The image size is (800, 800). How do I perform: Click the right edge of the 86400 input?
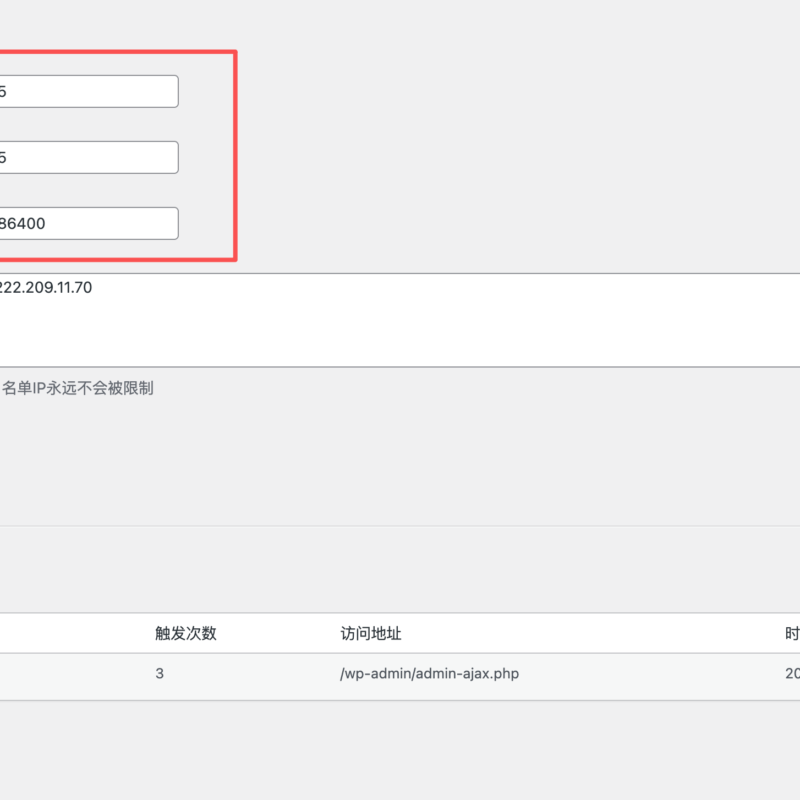click(174, 223)
